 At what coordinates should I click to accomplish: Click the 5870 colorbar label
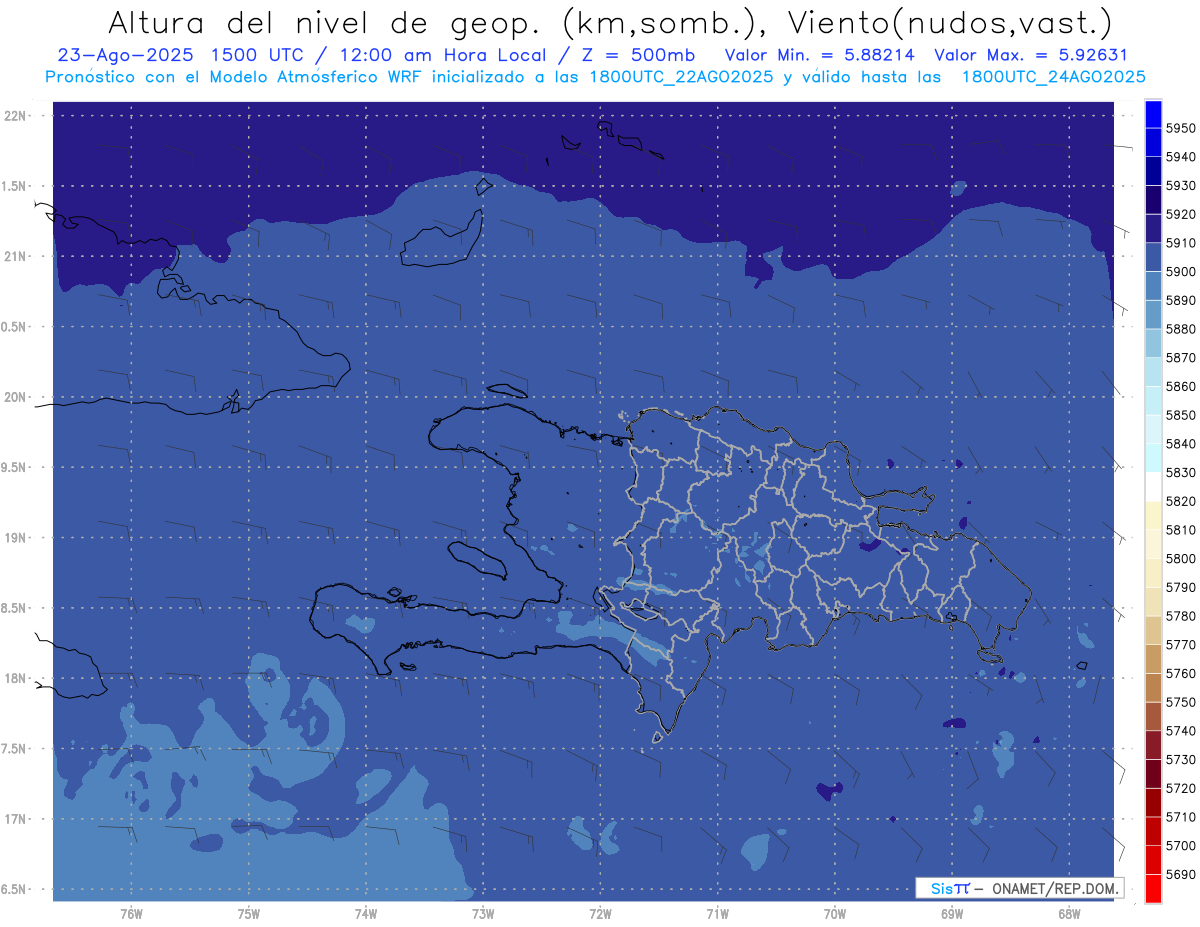click(x=1180, y=358)
